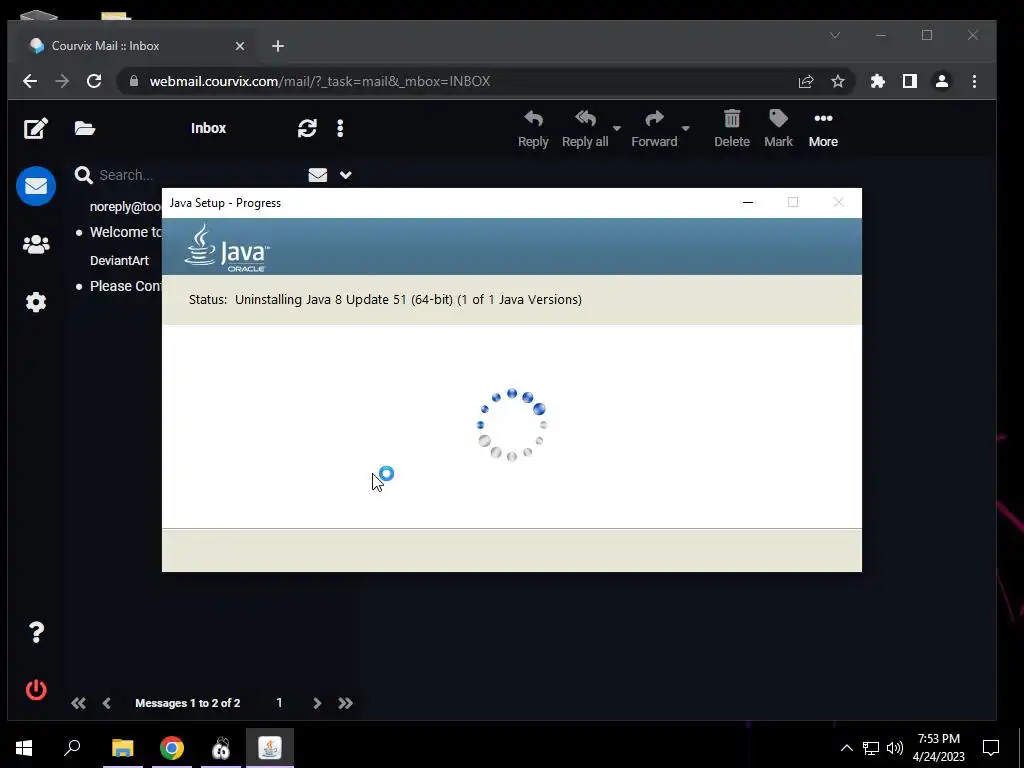Open the Help question mark icon
The width and height of the screenshot is (1024, 768).
(x=37, y=632)
